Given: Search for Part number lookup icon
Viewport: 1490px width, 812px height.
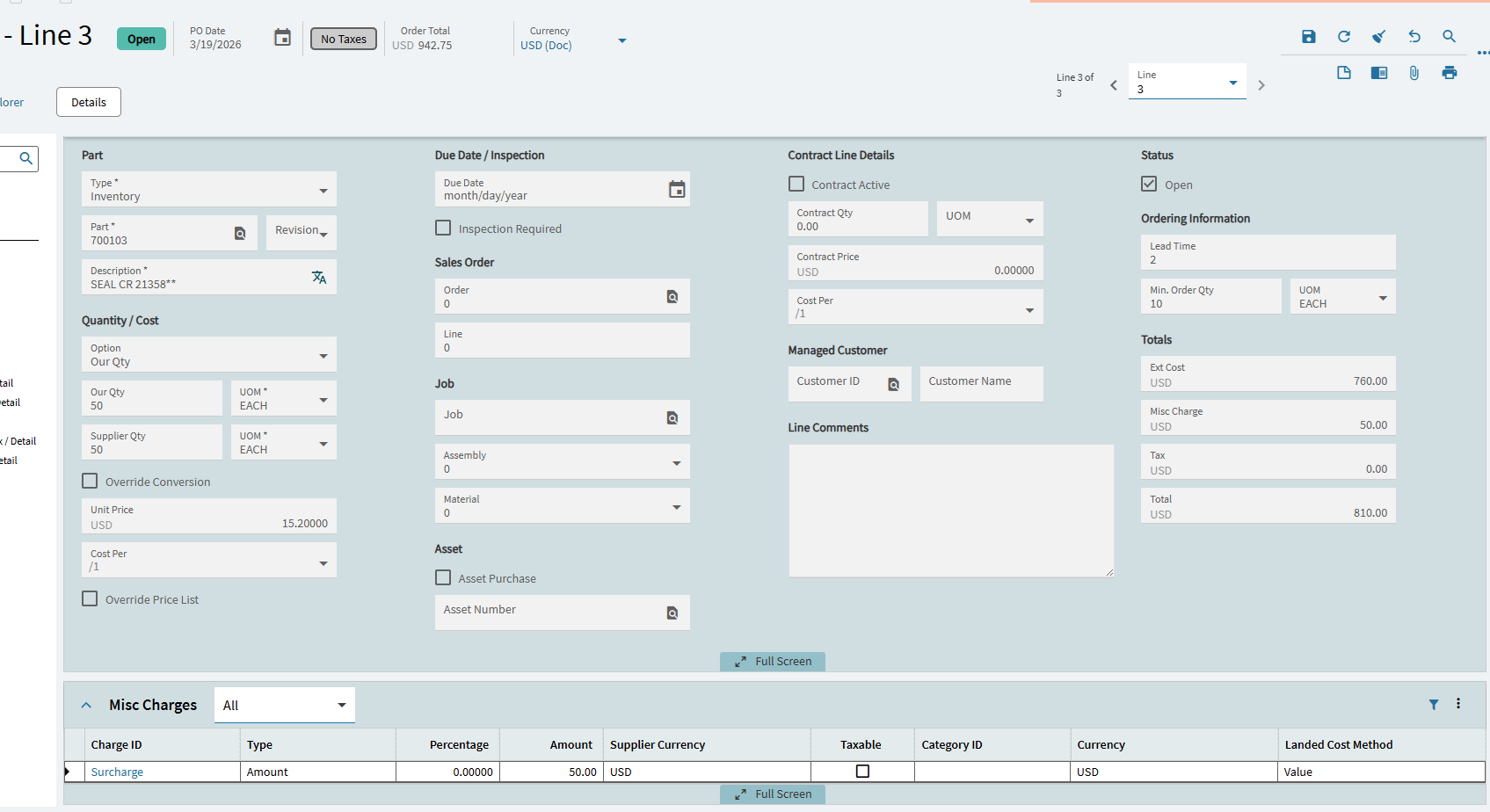Looking at the screenshot, I should click(x=240, y=233).
